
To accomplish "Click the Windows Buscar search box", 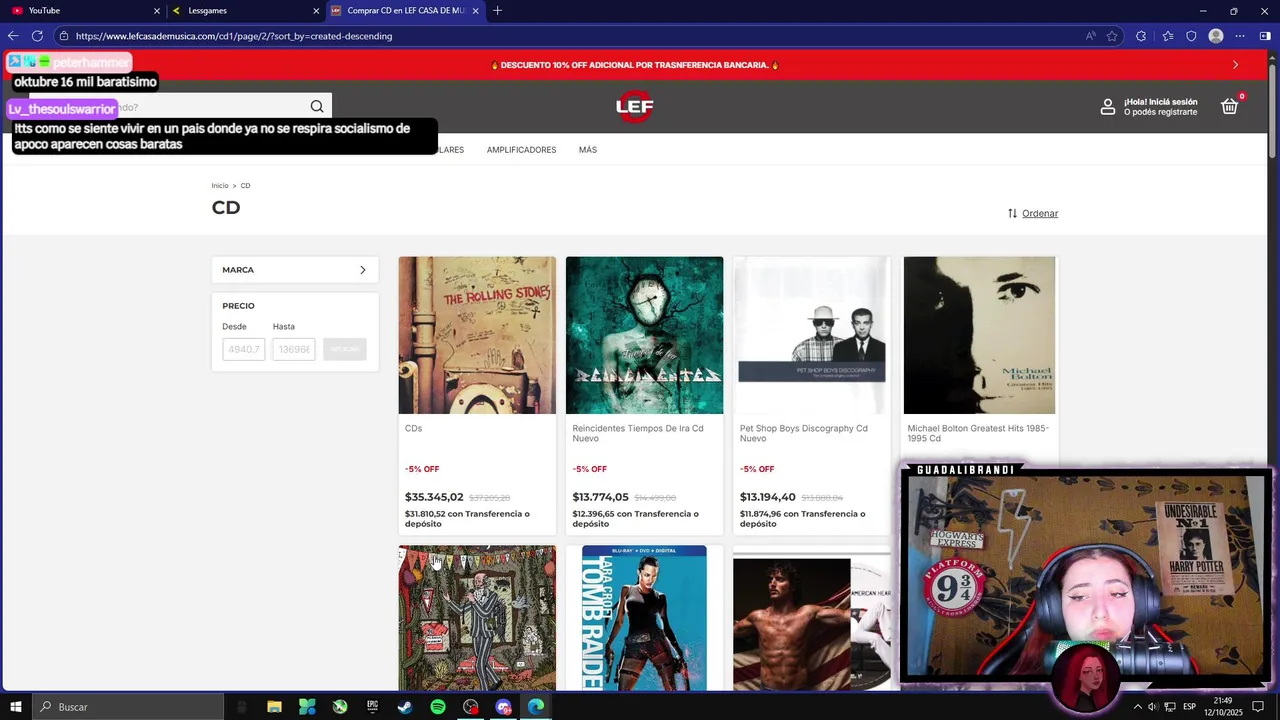I will (127, 707).
